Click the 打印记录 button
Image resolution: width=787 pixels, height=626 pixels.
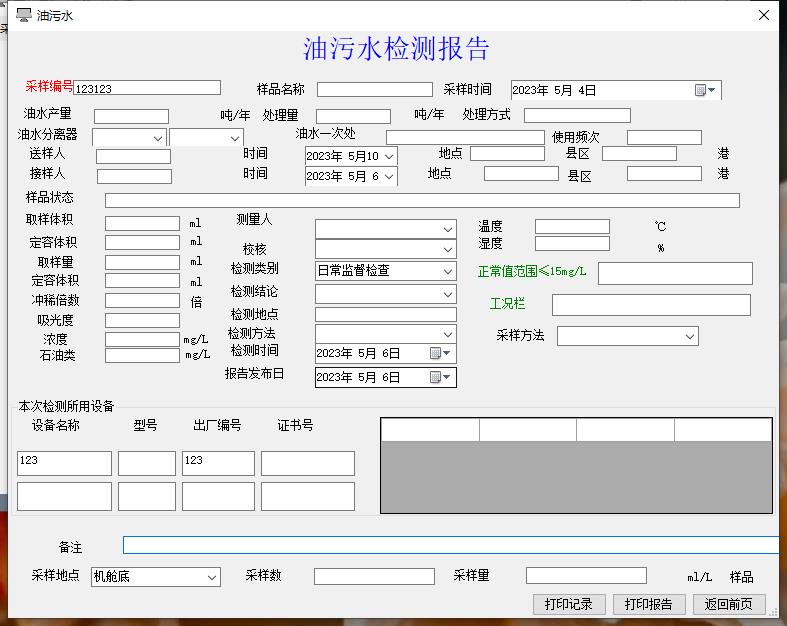[569, 604]
